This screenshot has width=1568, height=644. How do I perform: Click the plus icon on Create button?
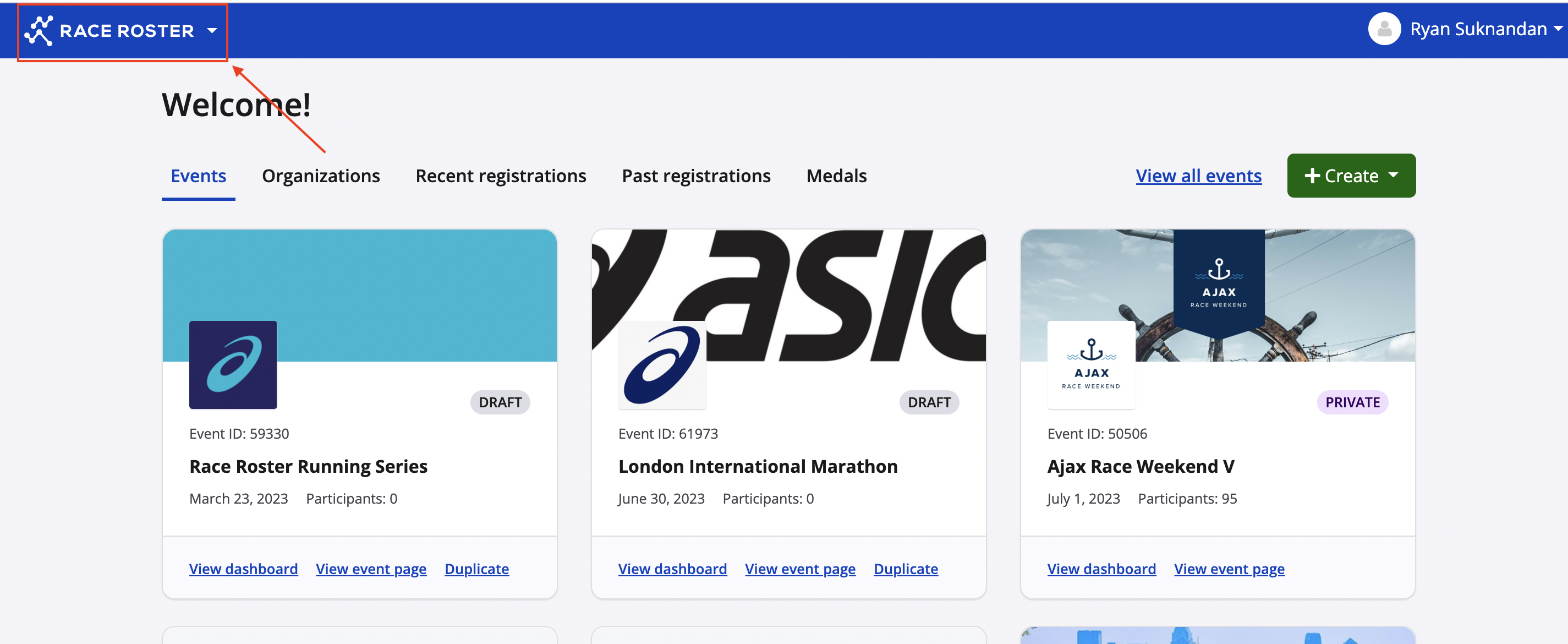(1312, 176)
